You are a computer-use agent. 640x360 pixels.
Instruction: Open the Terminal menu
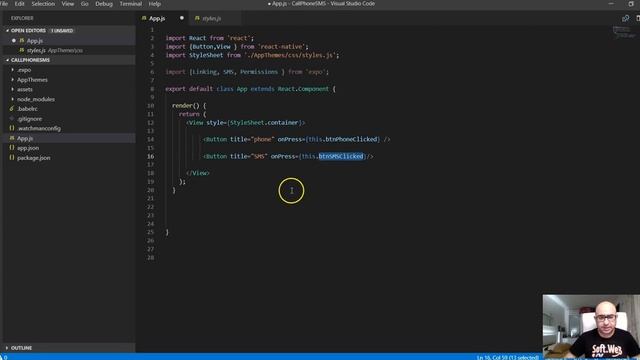[x=131, y=4]
